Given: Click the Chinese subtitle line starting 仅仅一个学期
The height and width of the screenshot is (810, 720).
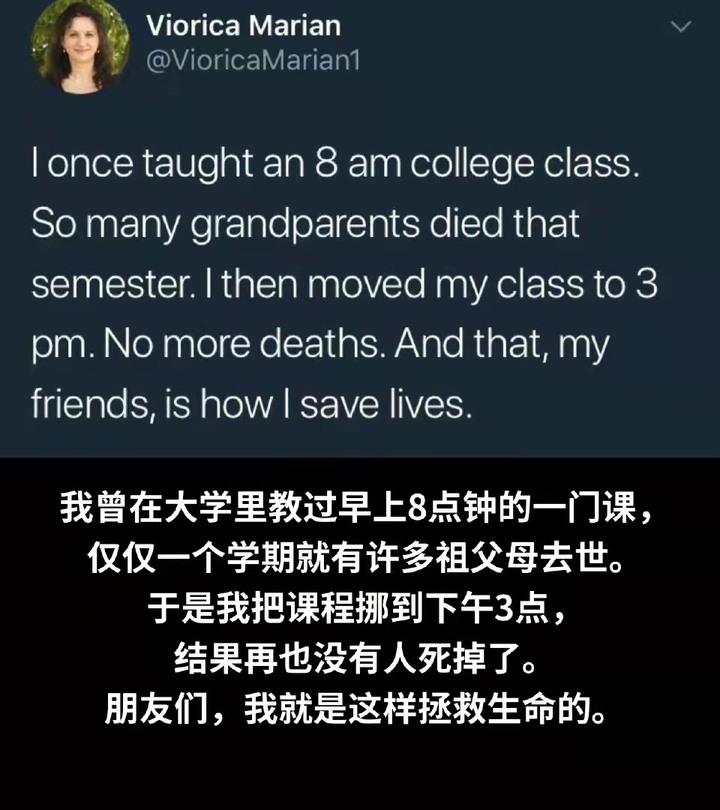Looking at the screenshot, I should click(x=356, y=558).
